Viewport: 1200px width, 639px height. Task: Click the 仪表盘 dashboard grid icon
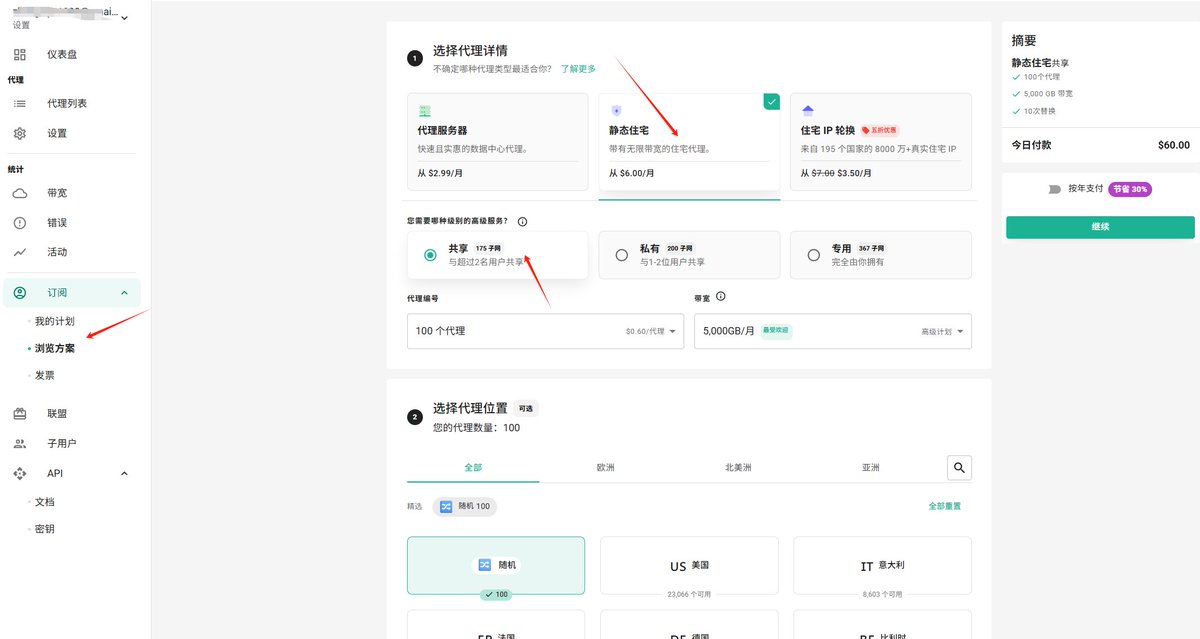coord(20,54)
